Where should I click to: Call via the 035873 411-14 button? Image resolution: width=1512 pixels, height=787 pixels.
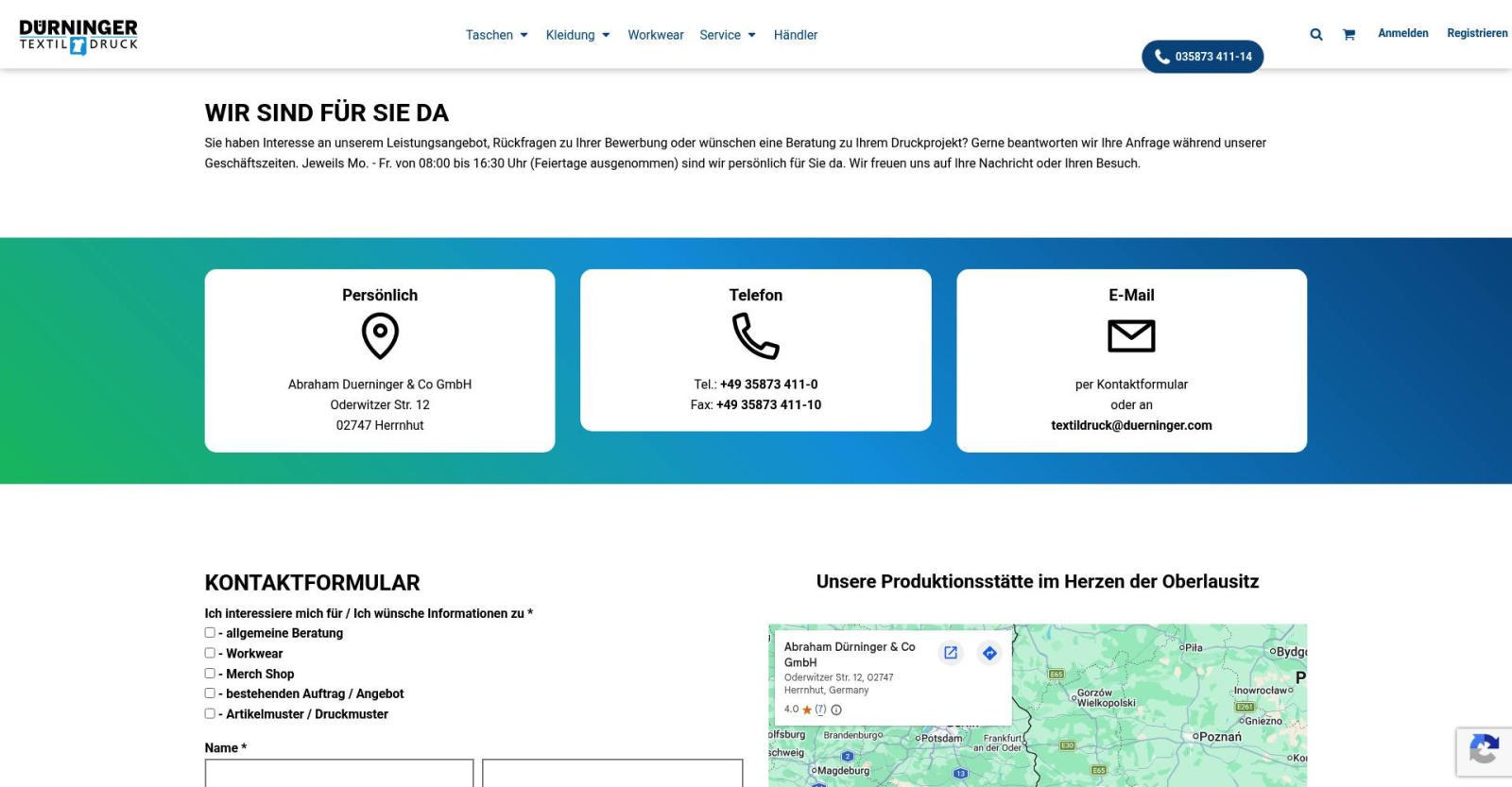pos(1202,57)
